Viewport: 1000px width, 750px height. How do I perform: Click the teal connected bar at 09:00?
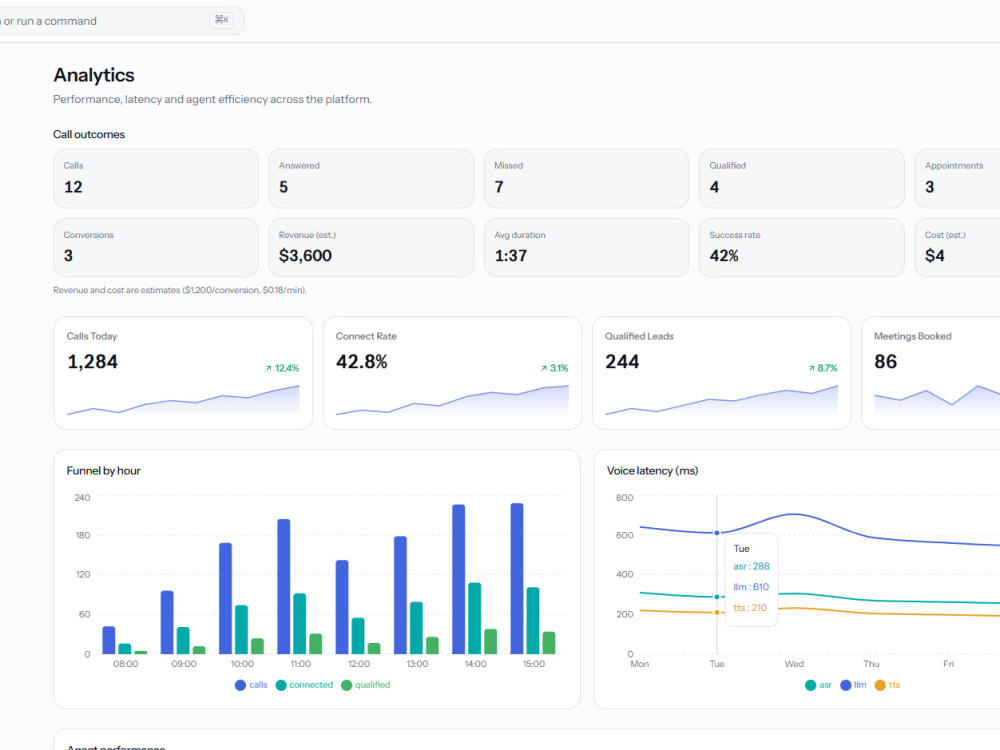pyautogui.click(x=183, y=640)
